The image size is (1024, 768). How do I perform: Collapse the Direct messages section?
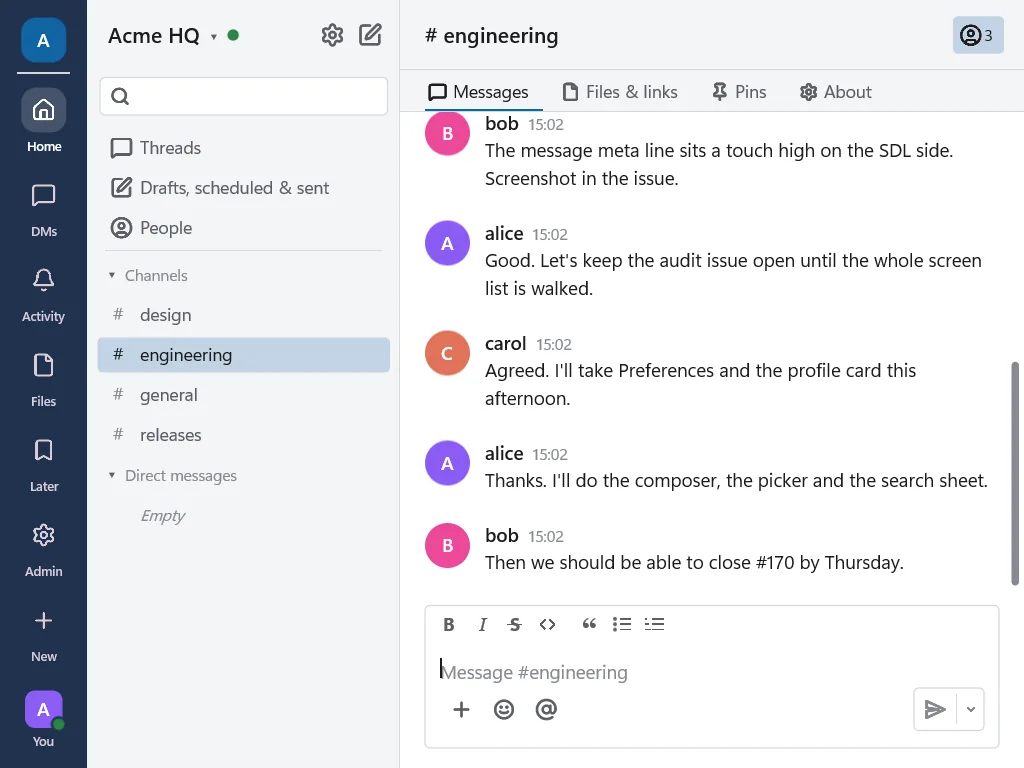point(173,475)
